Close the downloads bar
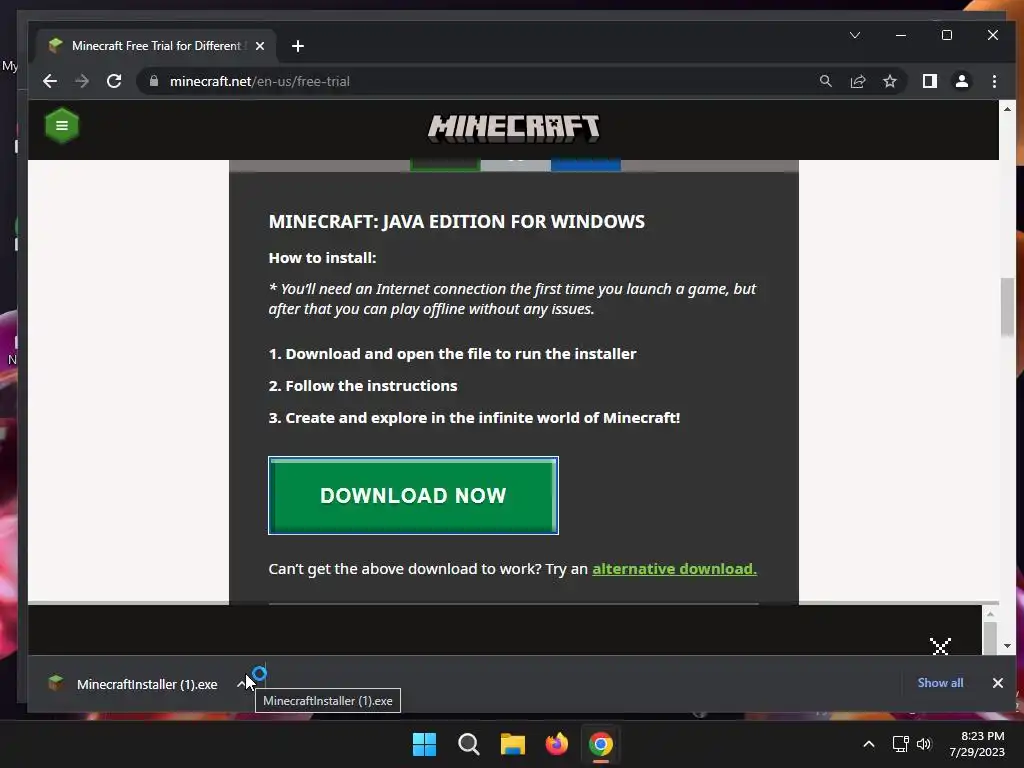Image resolution: width=1024 pixels, height=768 pixels. tap(998, 682)
